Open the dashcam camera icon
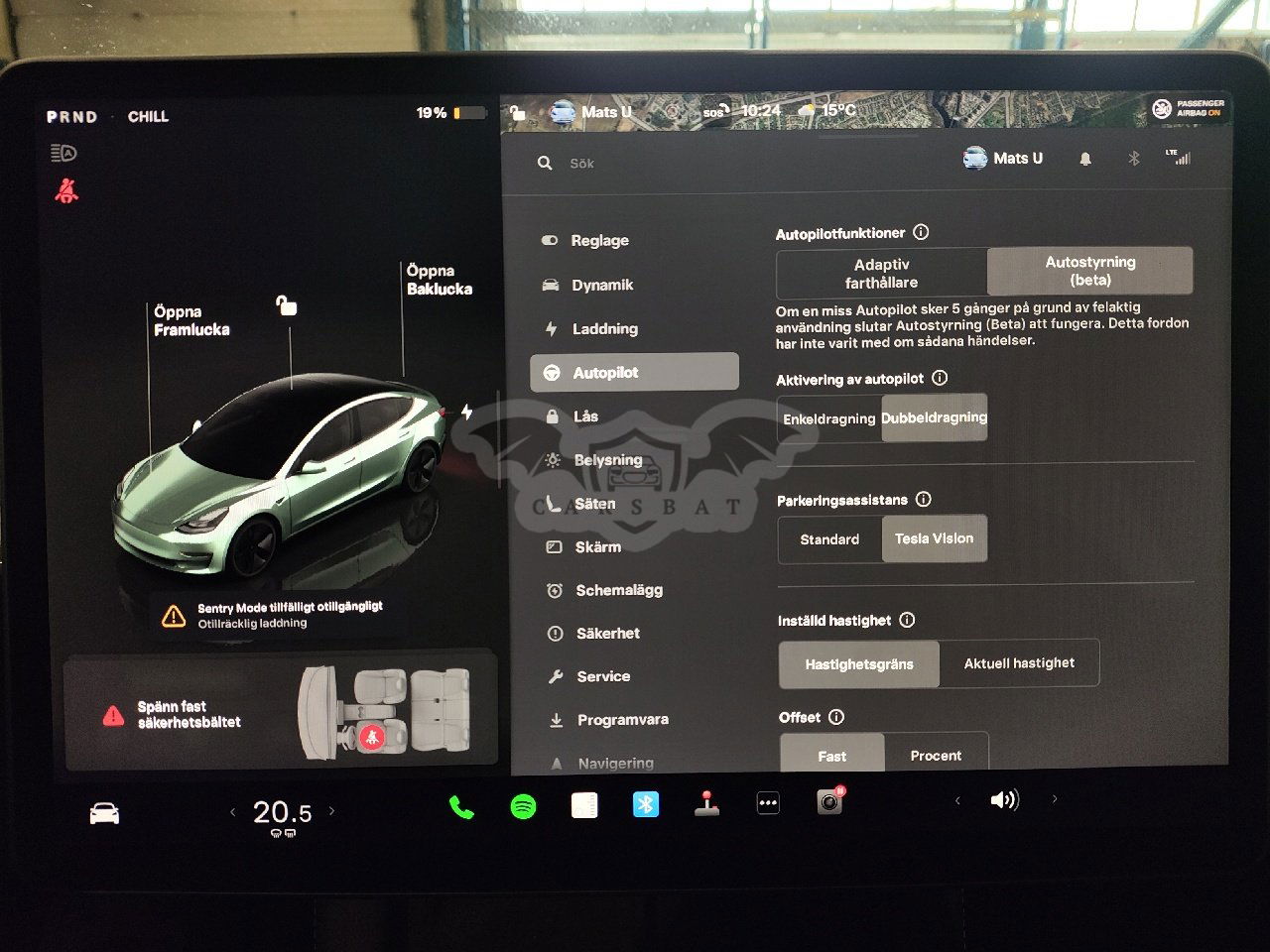This screenshot has height=952, width=1270. [x=829, y=801]
